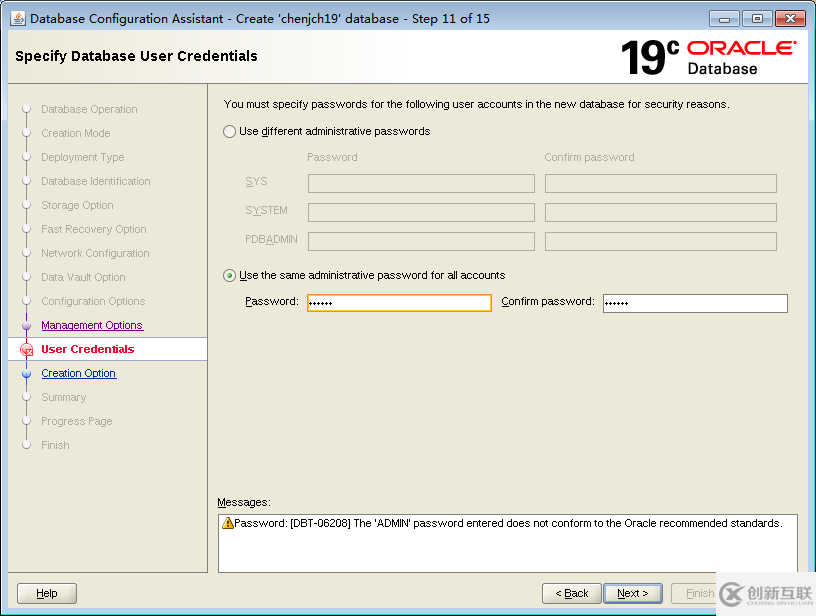Click the PDBADMIN password field
This screenshot has height=616, width=816.
(421, 241)
